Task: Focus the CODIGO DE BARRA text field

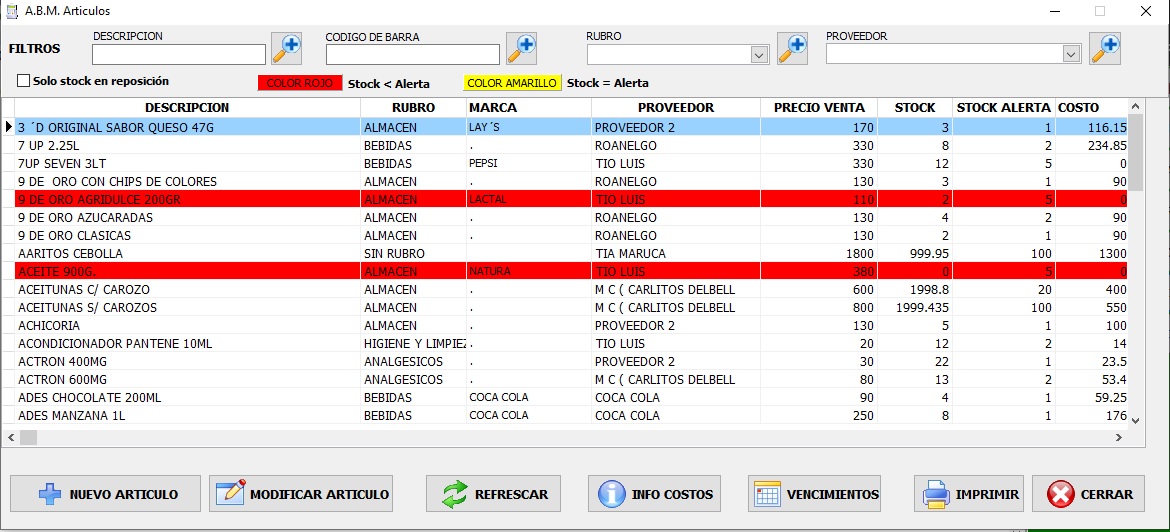Action: point(413,54)
